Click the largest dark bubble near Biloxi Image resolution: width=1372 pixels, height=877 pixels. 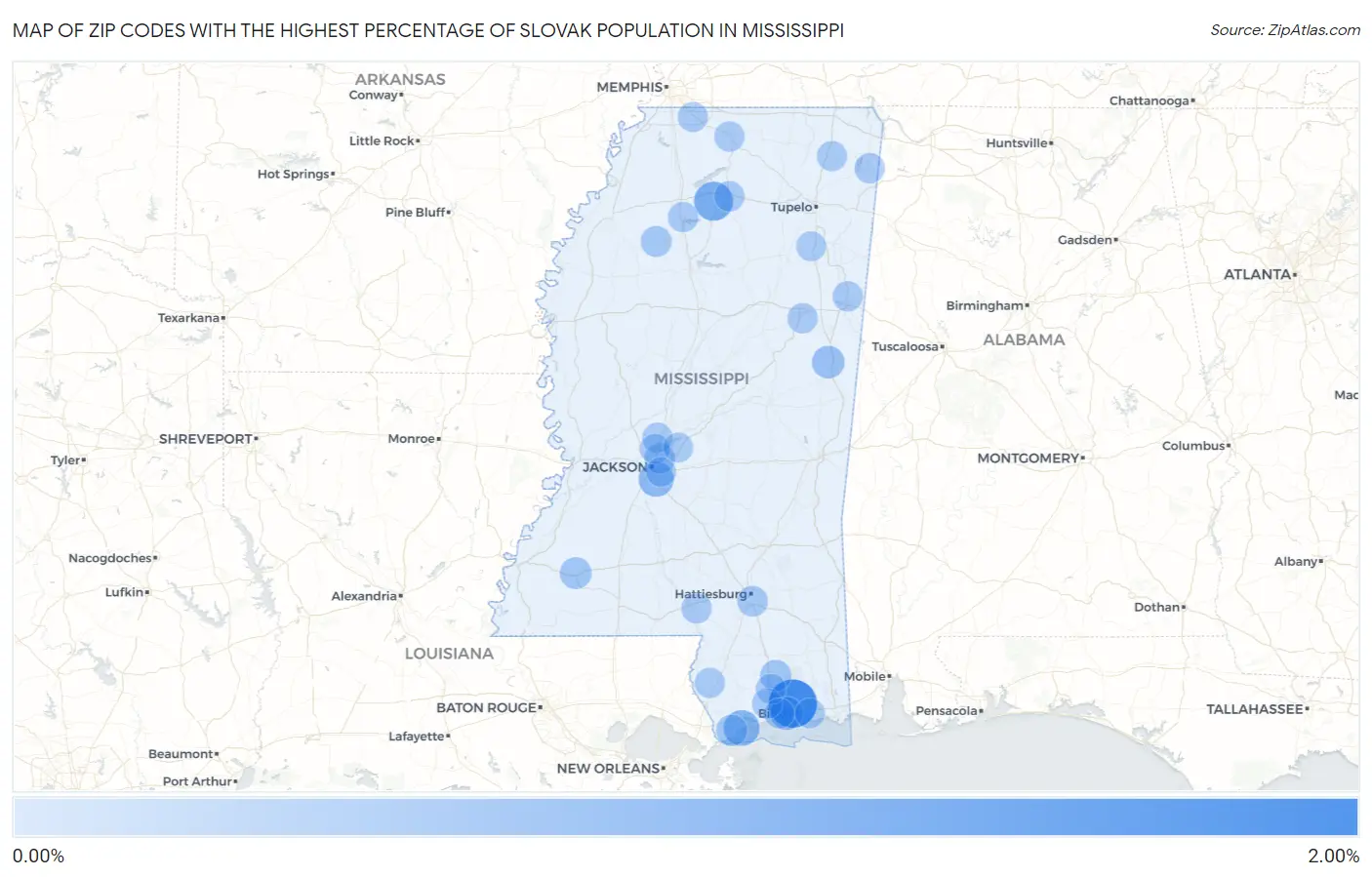click(x=792, y=703)
